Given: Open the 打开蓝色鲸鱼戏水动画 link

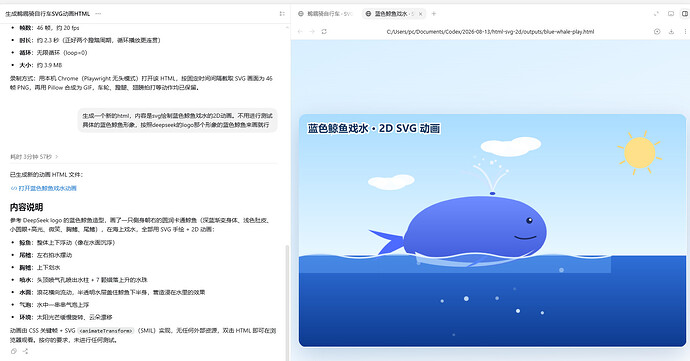Looking at the screenshot, I should [x=44, y=188].
